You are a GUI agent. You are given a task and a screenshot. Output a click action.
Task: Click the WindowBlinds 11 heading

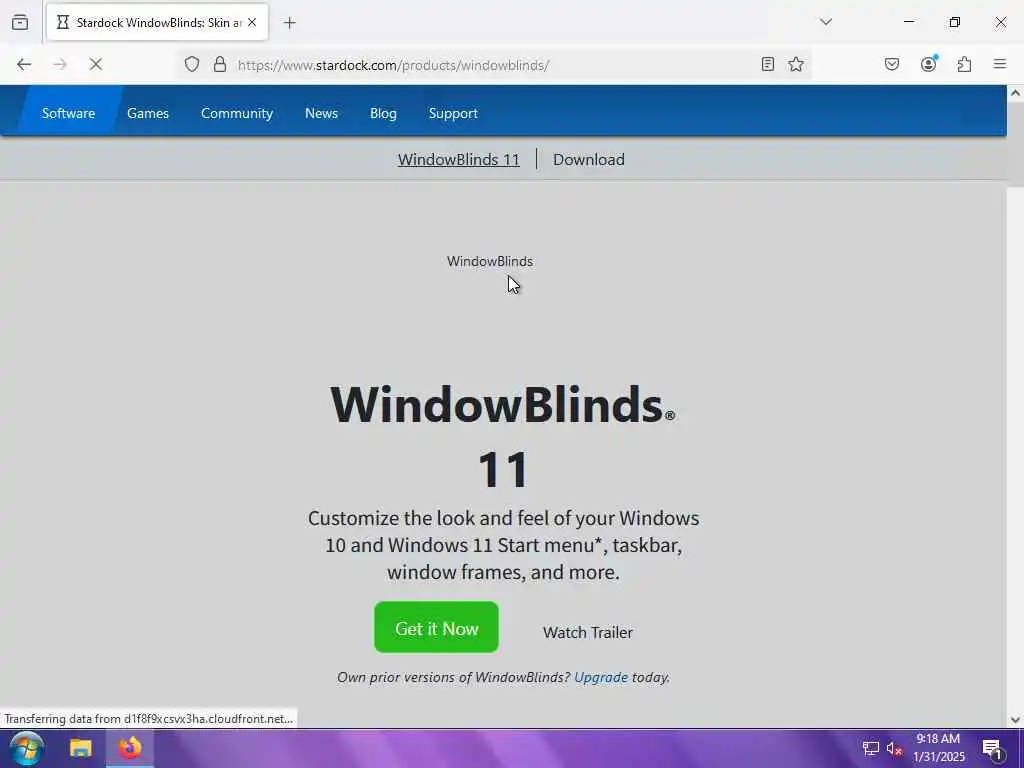pos(503,436)
